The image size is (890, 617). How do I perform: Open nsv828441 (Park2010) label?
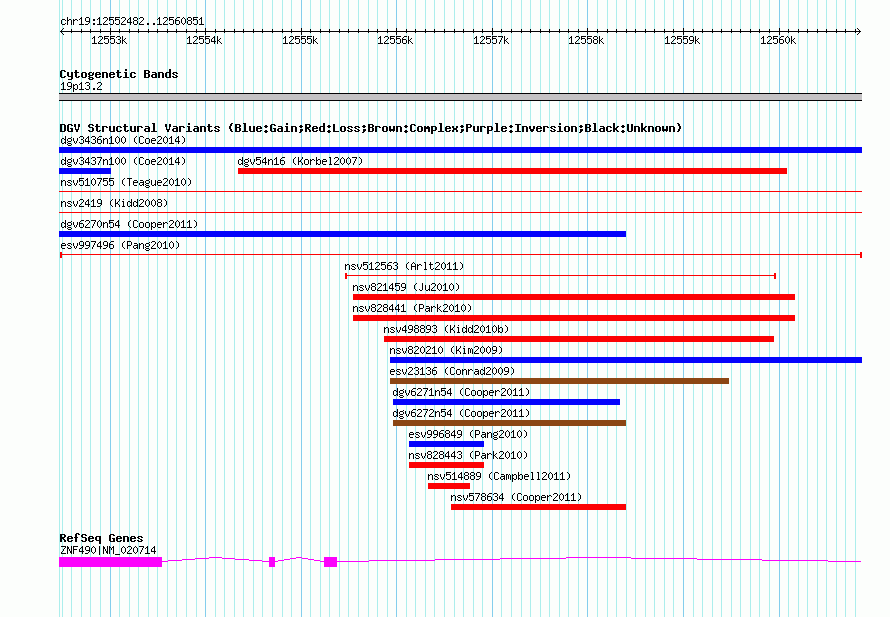tap(412, 308)
